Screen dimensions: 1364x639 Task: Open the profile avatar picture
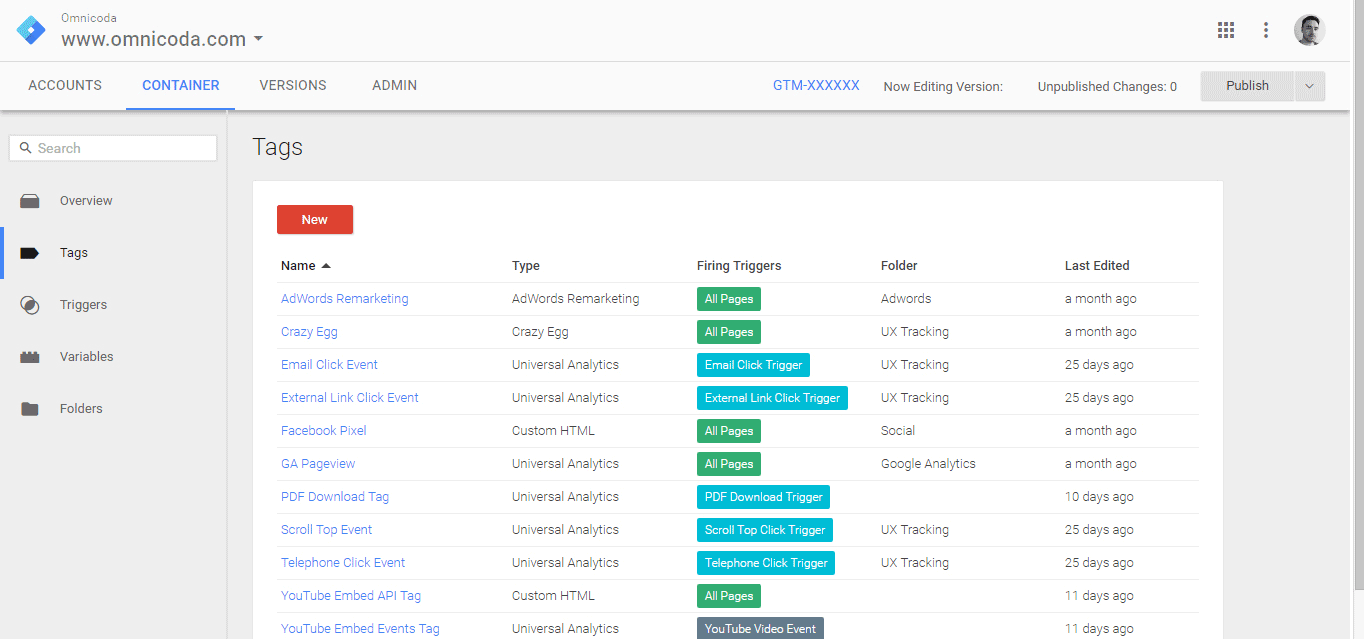click(x=1309, y=29)
